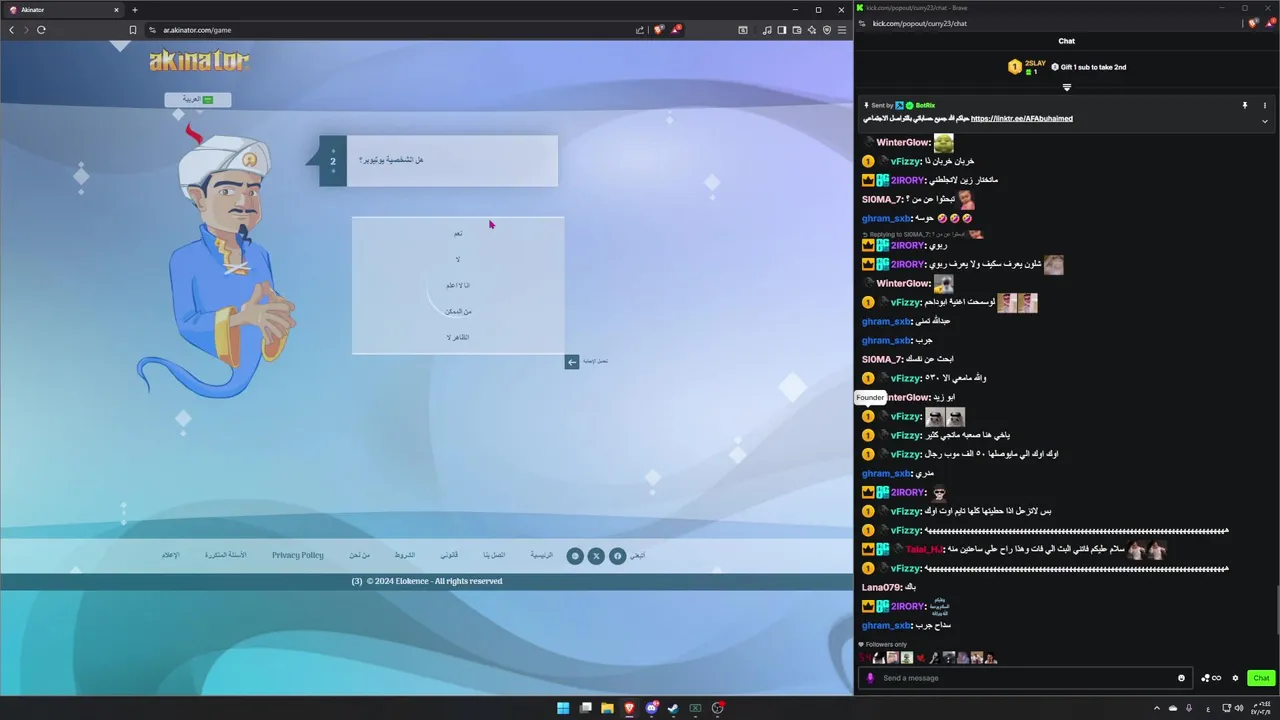Image resolution: width=1280 pixels, height=720 pixels.
Task: Open Steam from taskbar
Action: tap(673, 708)
